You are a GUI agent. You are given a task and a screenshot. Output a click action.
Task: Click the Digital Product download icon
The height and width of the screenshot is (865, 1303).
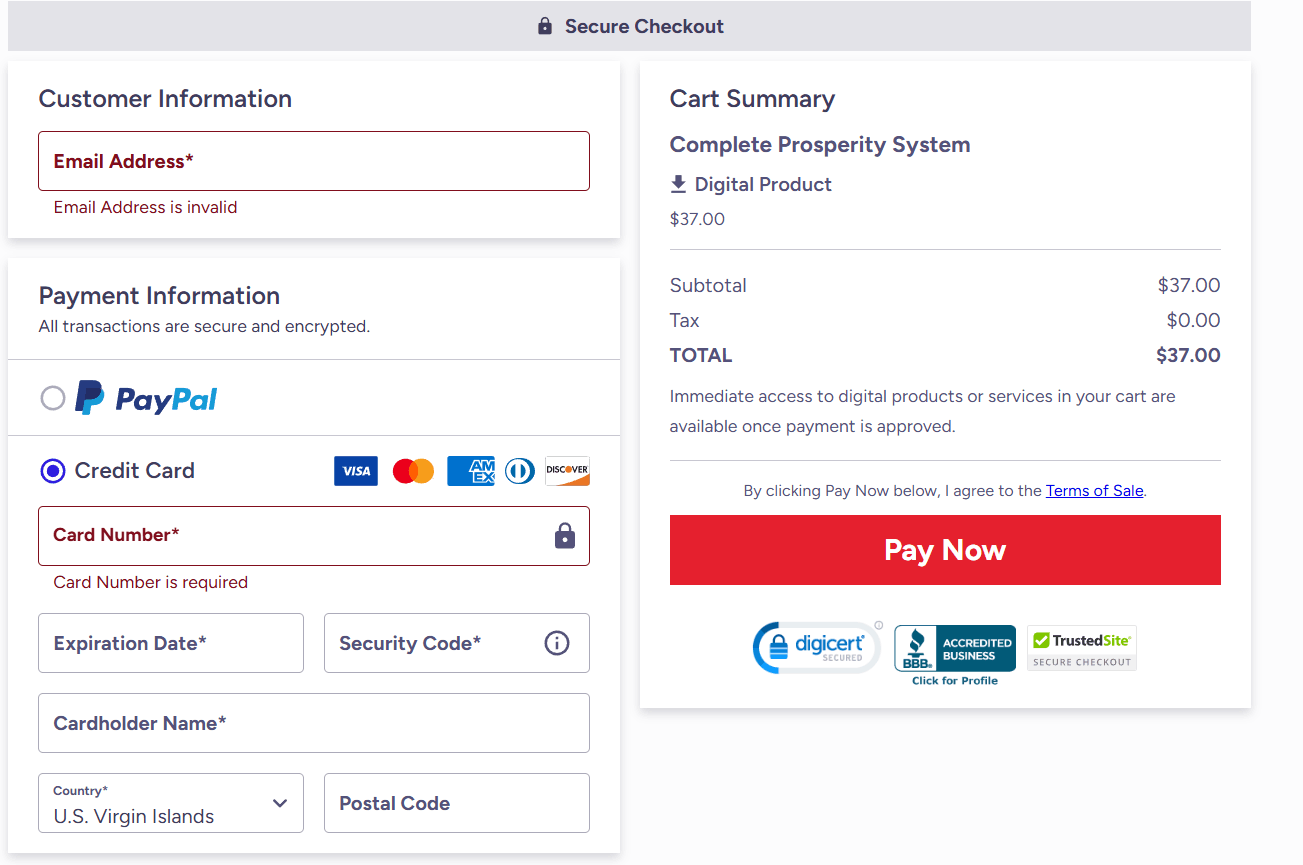tap(678, 184)
